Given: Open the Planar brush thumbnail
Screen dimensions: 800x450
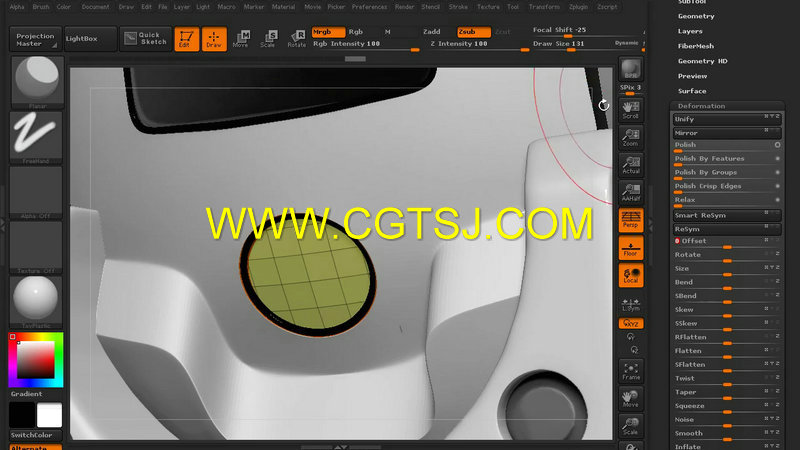Looking at the screenshot, I should coord(36,83).
